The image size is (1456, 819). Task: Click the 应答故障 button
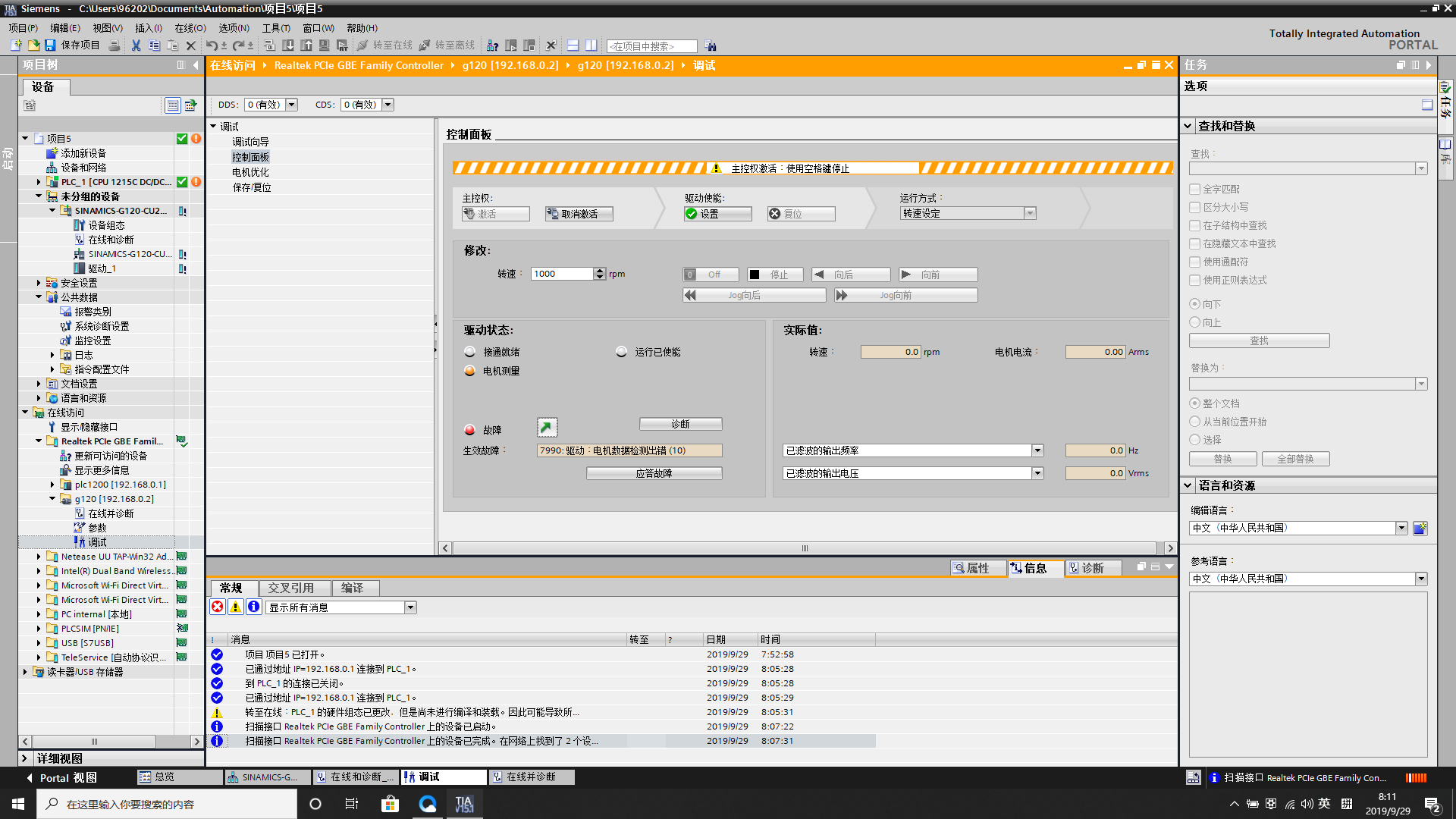(x=654, y=473)
